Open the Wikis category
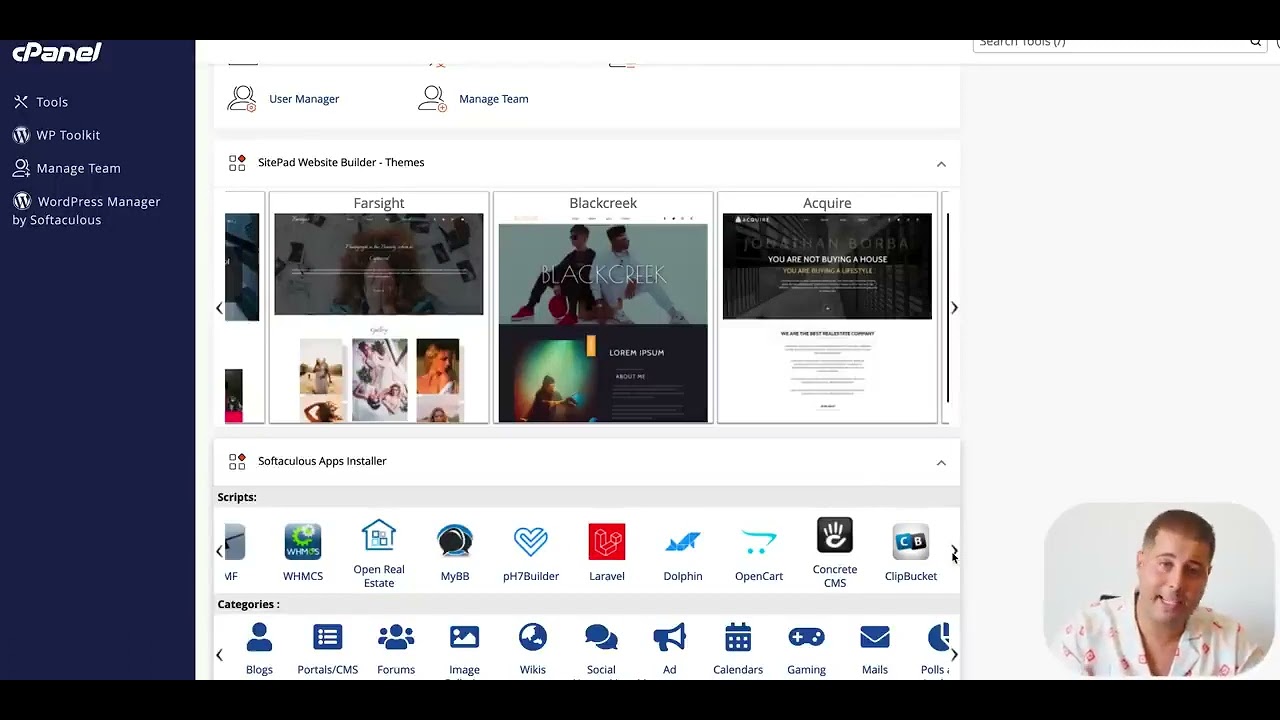1280x720 pixels. click(x=533, y=649)
